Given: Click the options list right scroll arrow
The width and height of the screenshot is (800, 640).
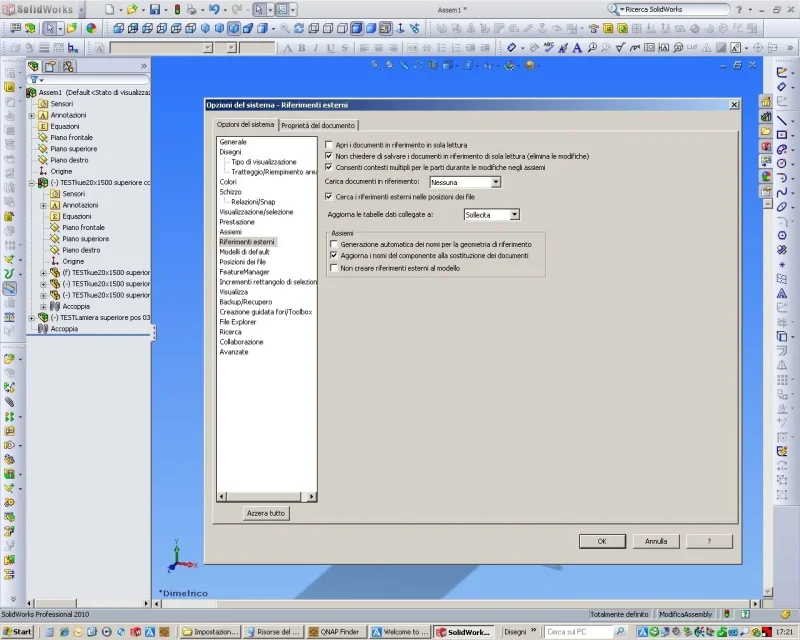Looking at the screenshot, I should click(x=312, y=496).
